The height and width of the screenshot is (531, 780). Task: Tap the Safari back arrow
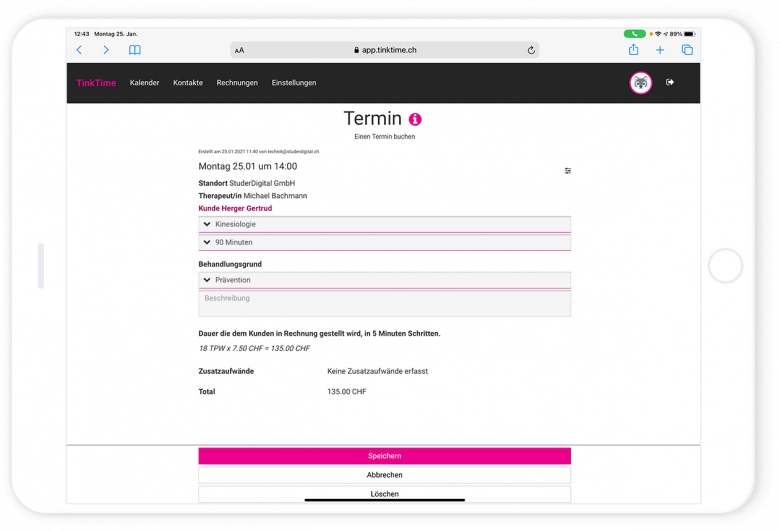coord(80,50)
